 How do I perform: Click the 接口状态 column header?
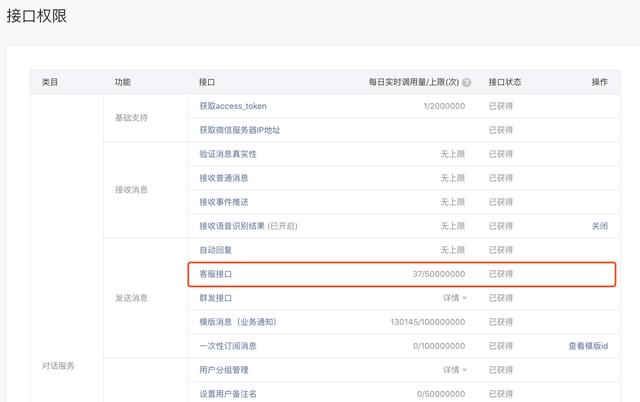[504, 82]
